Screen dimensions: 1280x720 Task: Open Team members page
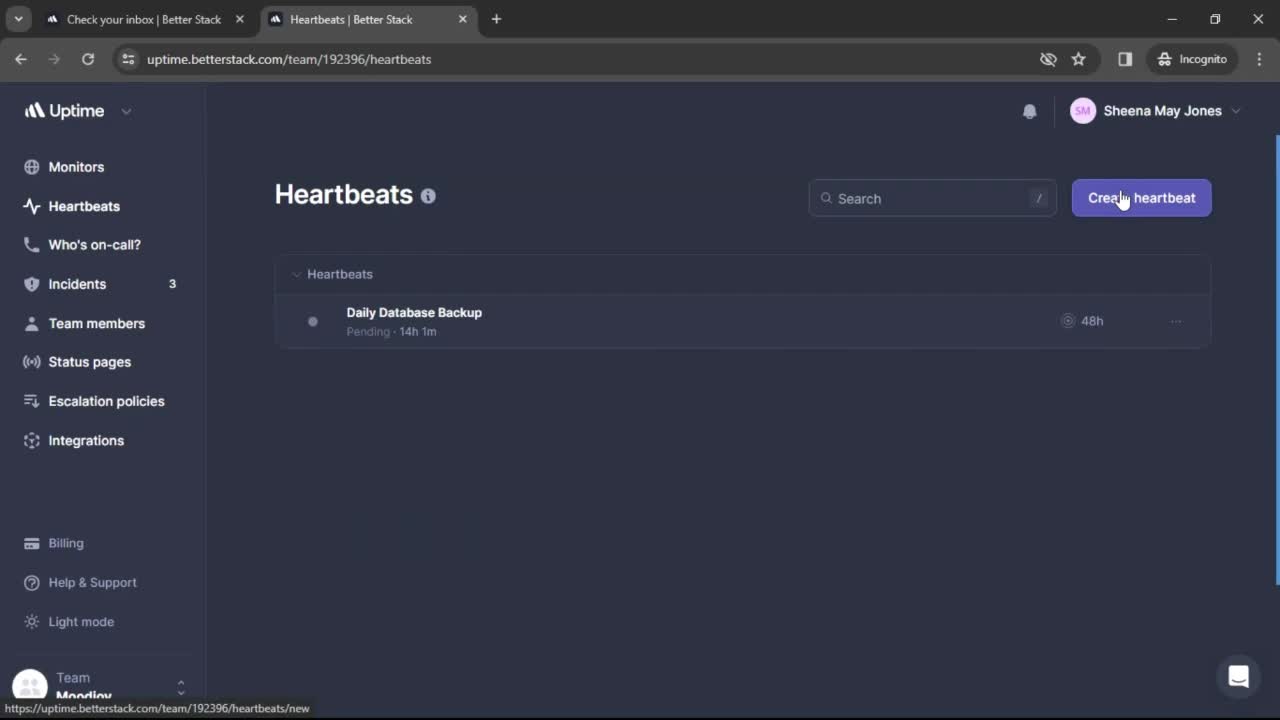(x=96, y=323)
